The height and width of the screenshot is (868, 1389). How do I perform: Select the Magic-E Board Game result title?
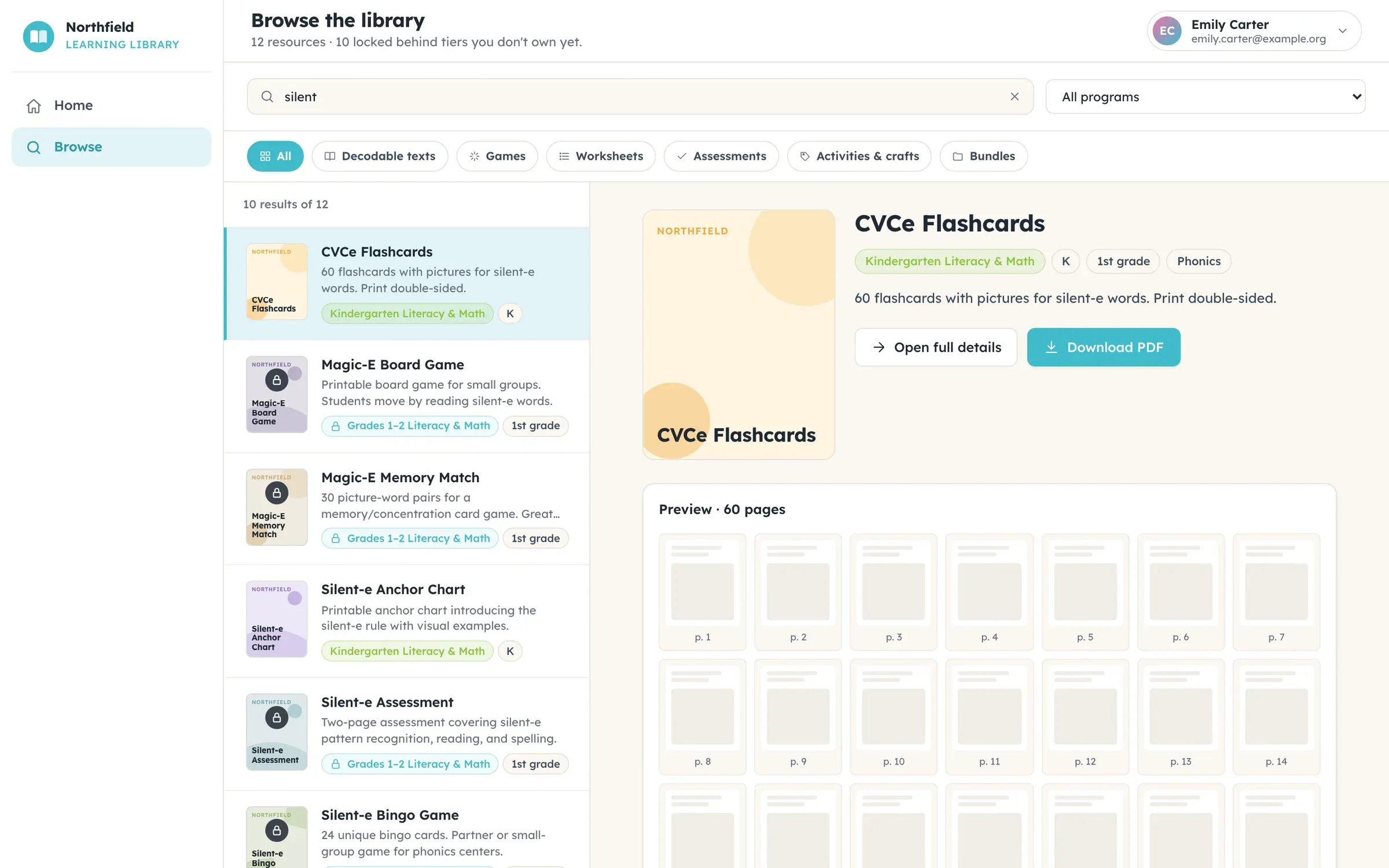[392, 365]
